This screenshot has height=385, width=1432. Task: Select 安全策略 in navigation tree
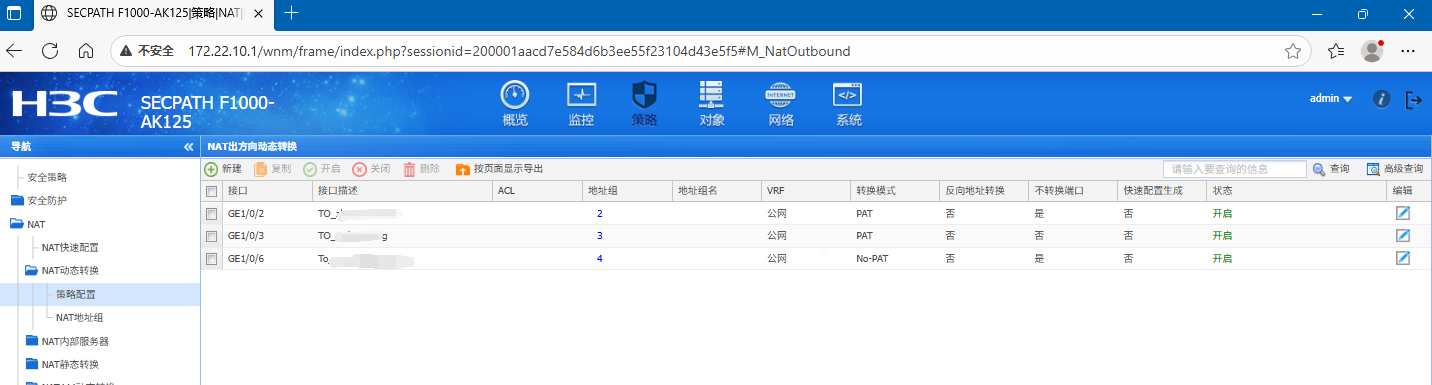[x=47, y=177]
